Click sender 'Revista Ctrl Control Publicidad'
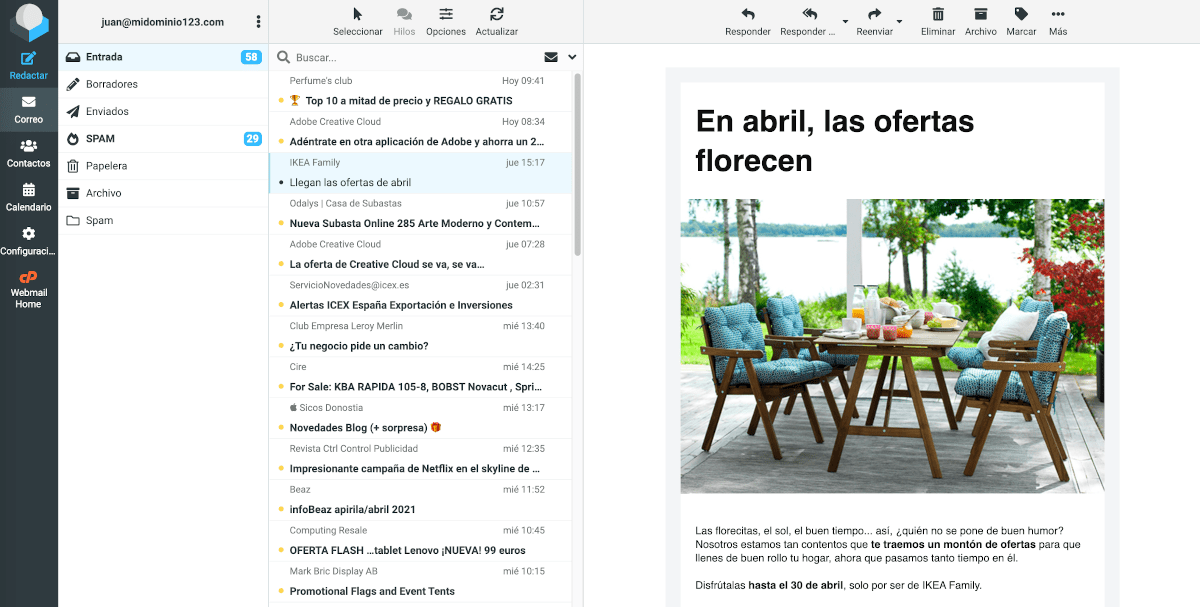 tap(354, 449)
